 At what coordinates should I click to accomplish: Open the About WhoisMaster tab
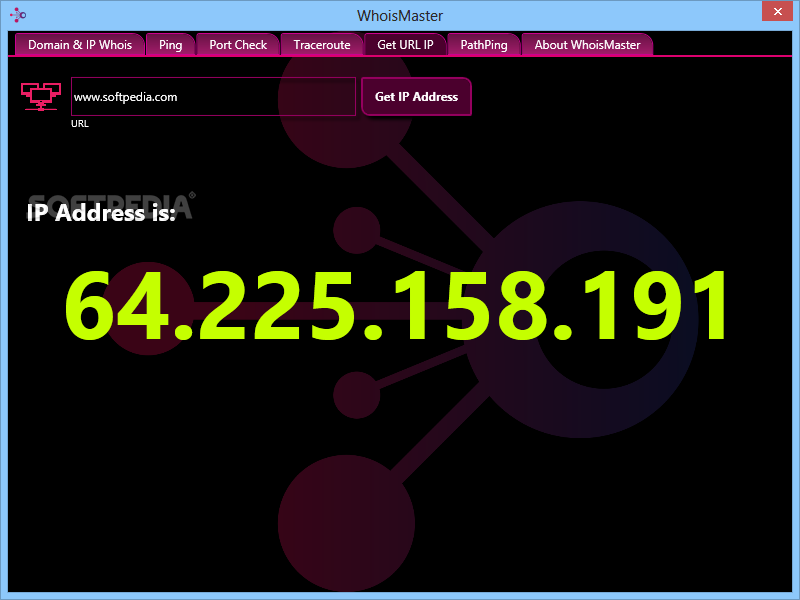[587, 45]
